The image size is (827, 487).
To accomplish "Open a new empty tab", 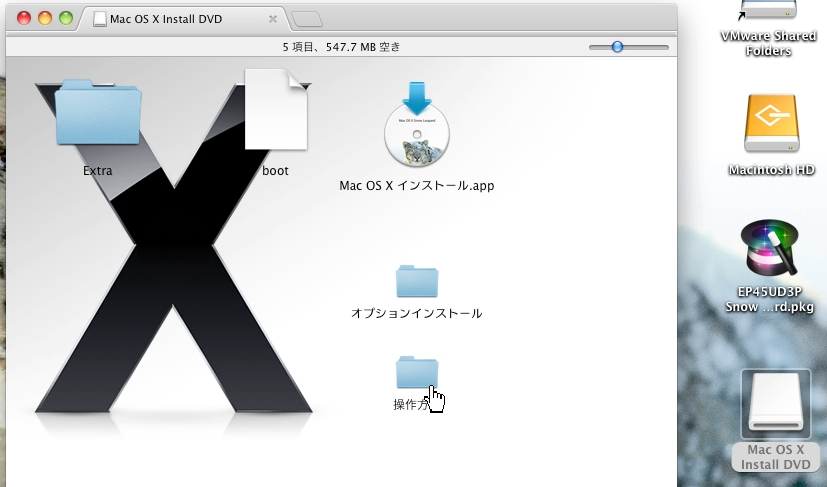I will click(307, 20).
